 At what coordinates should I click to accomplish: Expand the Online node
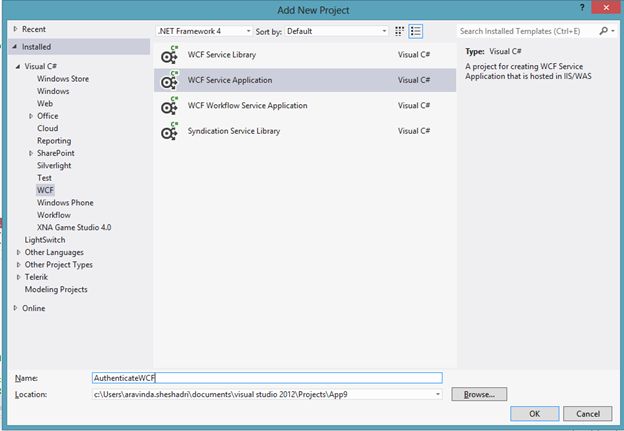[x=16, y=308]
